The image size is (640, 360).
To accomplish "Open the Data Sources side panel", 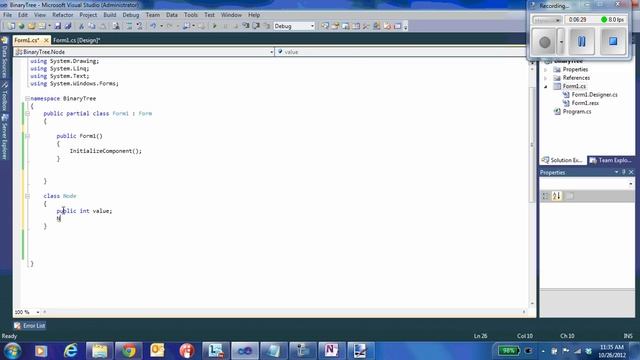I will pyautogui.click(x=4, y=57).
